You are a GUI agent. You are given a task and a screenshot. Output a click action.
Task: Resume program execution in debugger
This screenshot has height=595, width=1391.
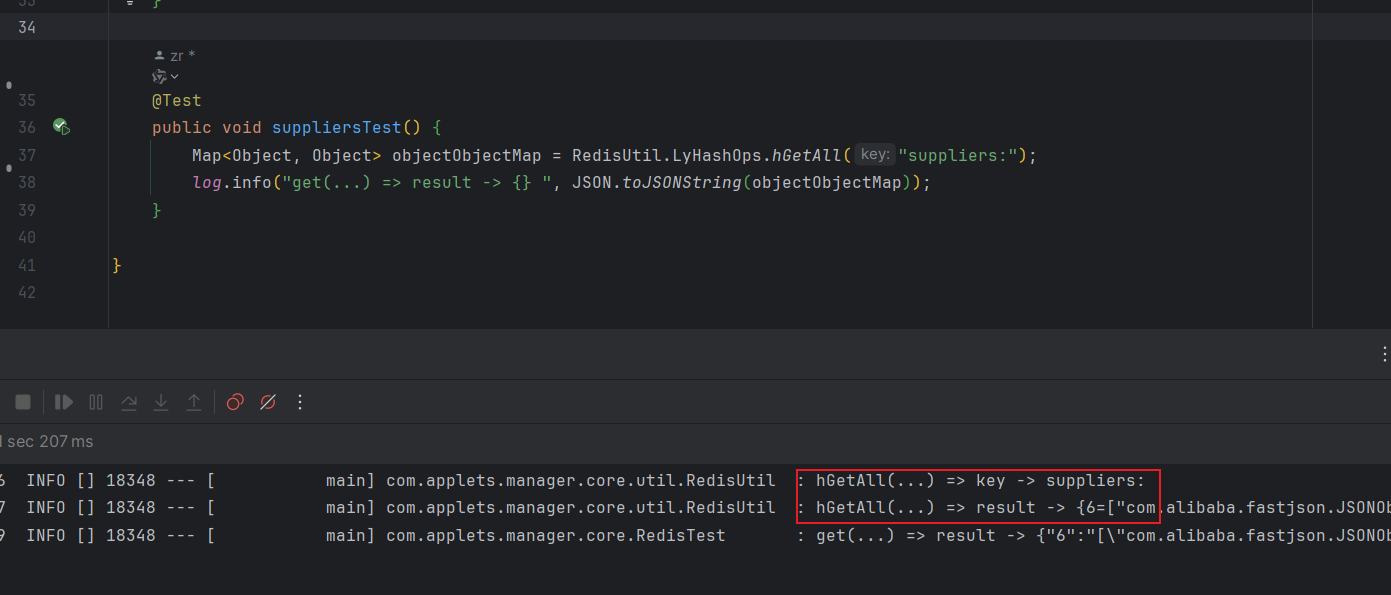64,402
